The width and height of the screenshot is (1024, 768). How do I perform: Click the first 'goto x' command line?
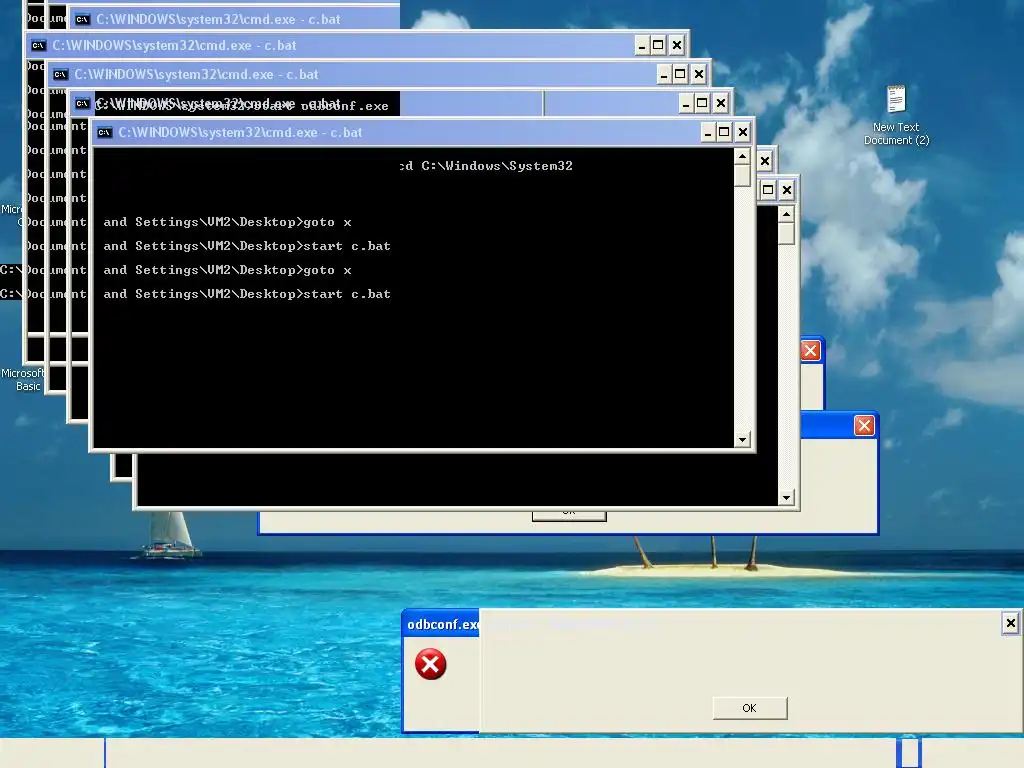tap(227, 222)
